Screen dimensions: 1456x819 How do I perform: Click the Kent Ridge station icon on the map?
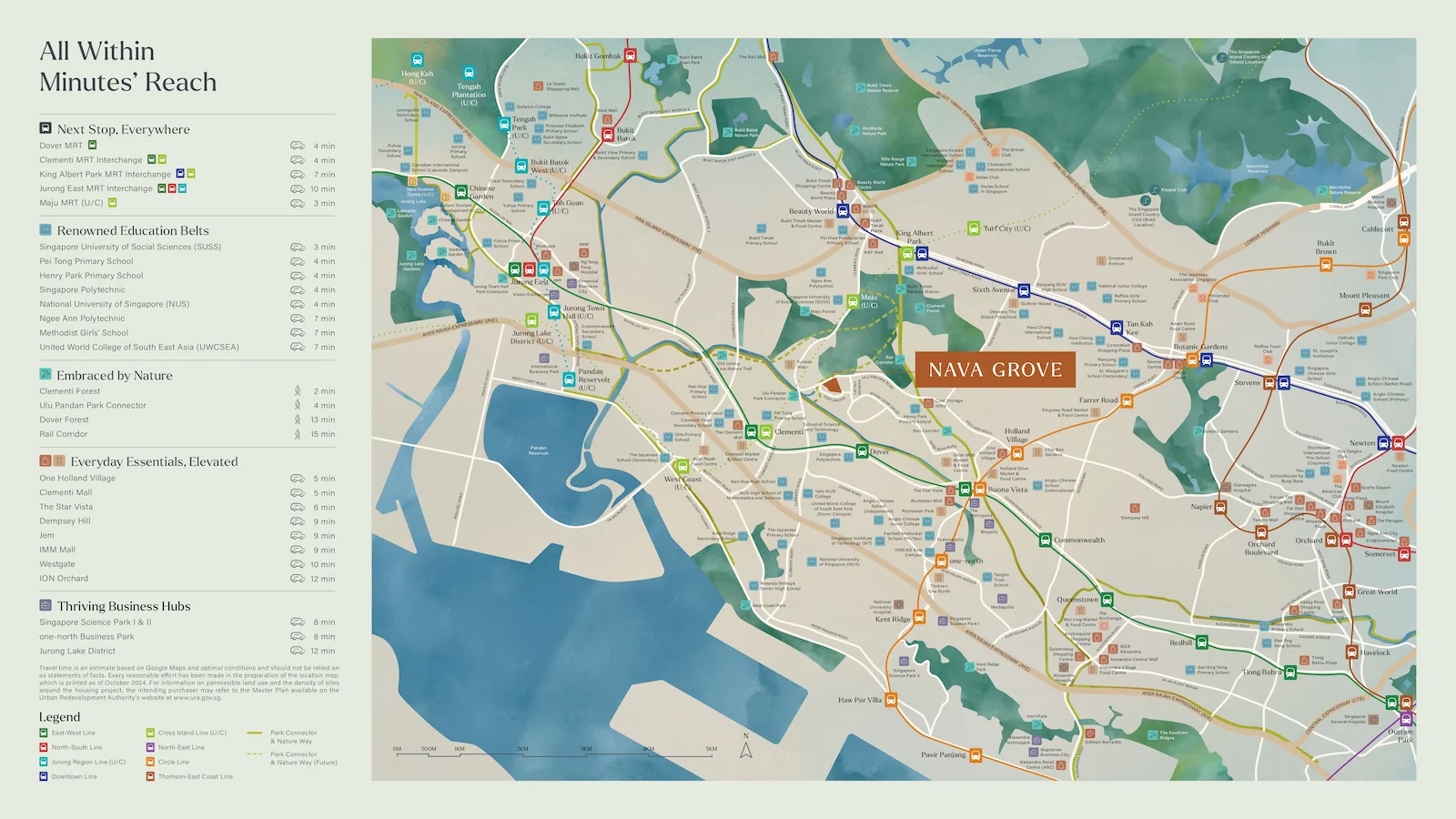pos(919,617)
